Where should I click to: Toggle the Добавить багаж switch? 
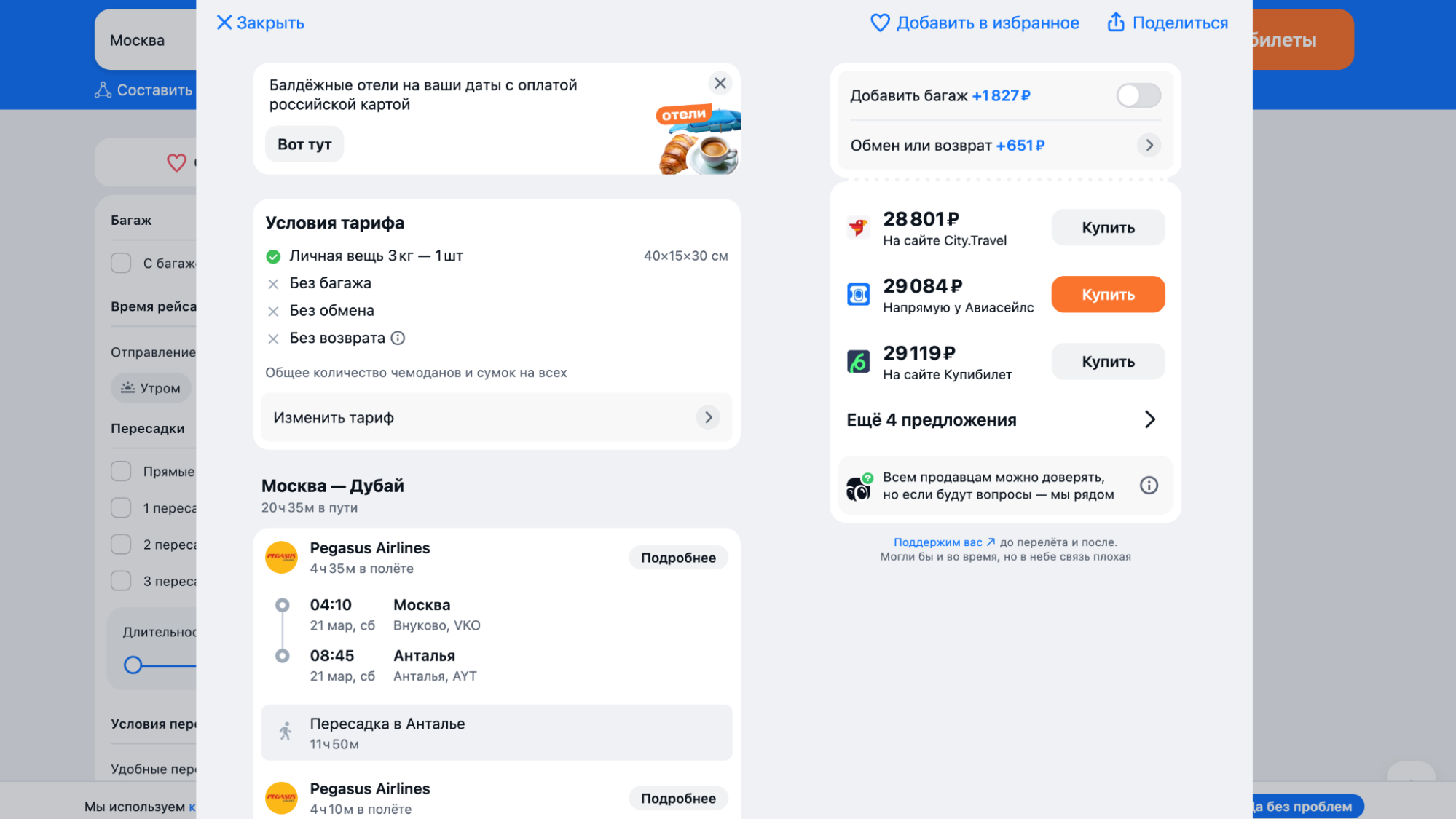point(1138,95)
